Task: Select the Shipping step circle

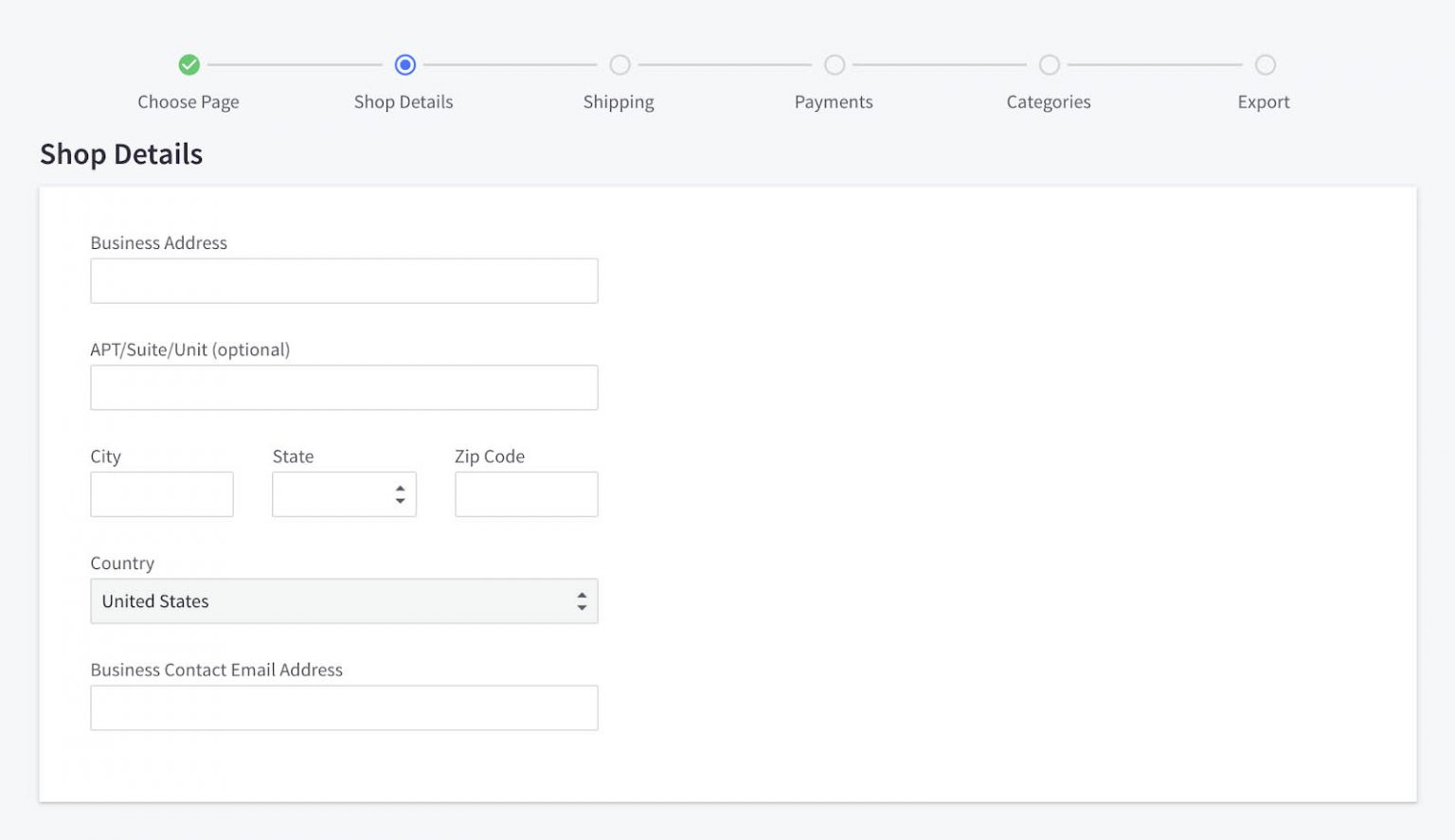Action: click(x=620, y=64)
